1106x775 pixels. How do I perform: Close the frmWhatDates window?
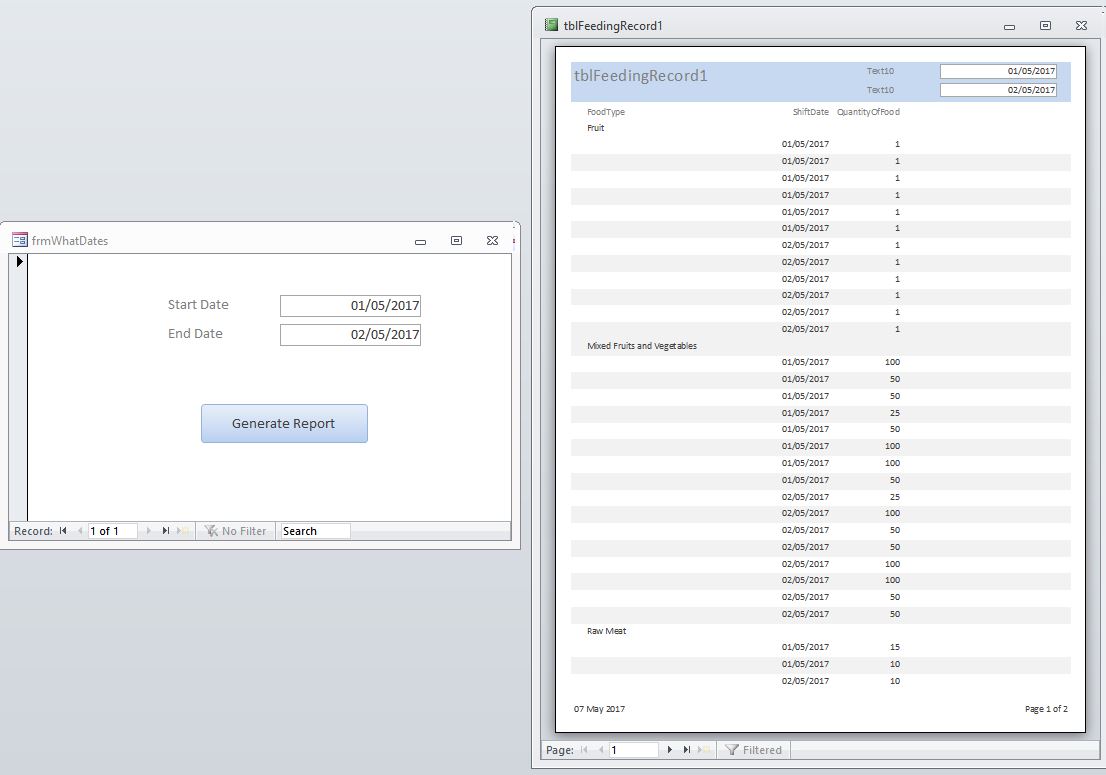(492, 240)
